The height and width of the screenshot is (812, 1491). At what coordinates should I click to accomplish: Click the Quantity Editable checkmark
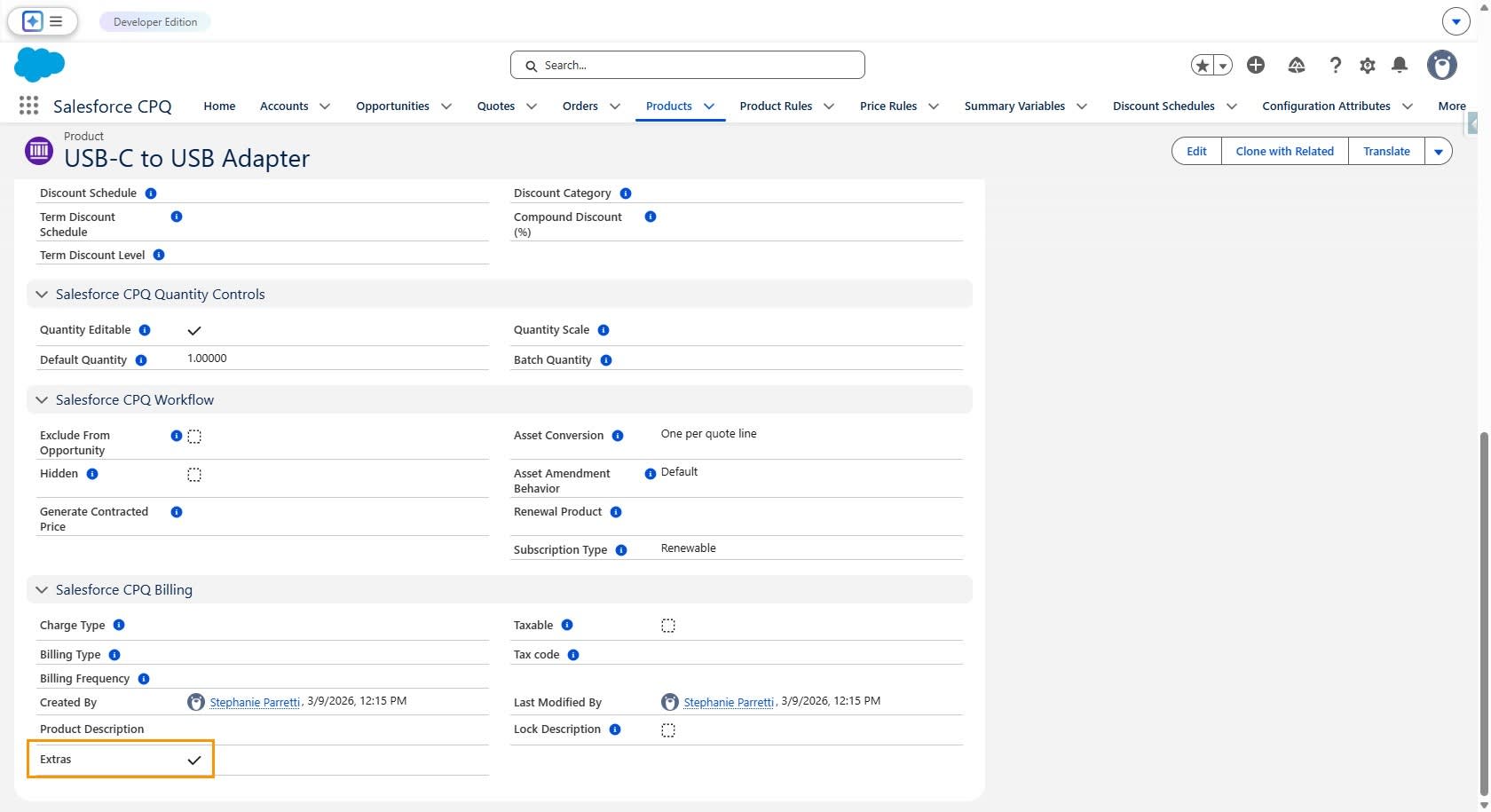point(194,331)
